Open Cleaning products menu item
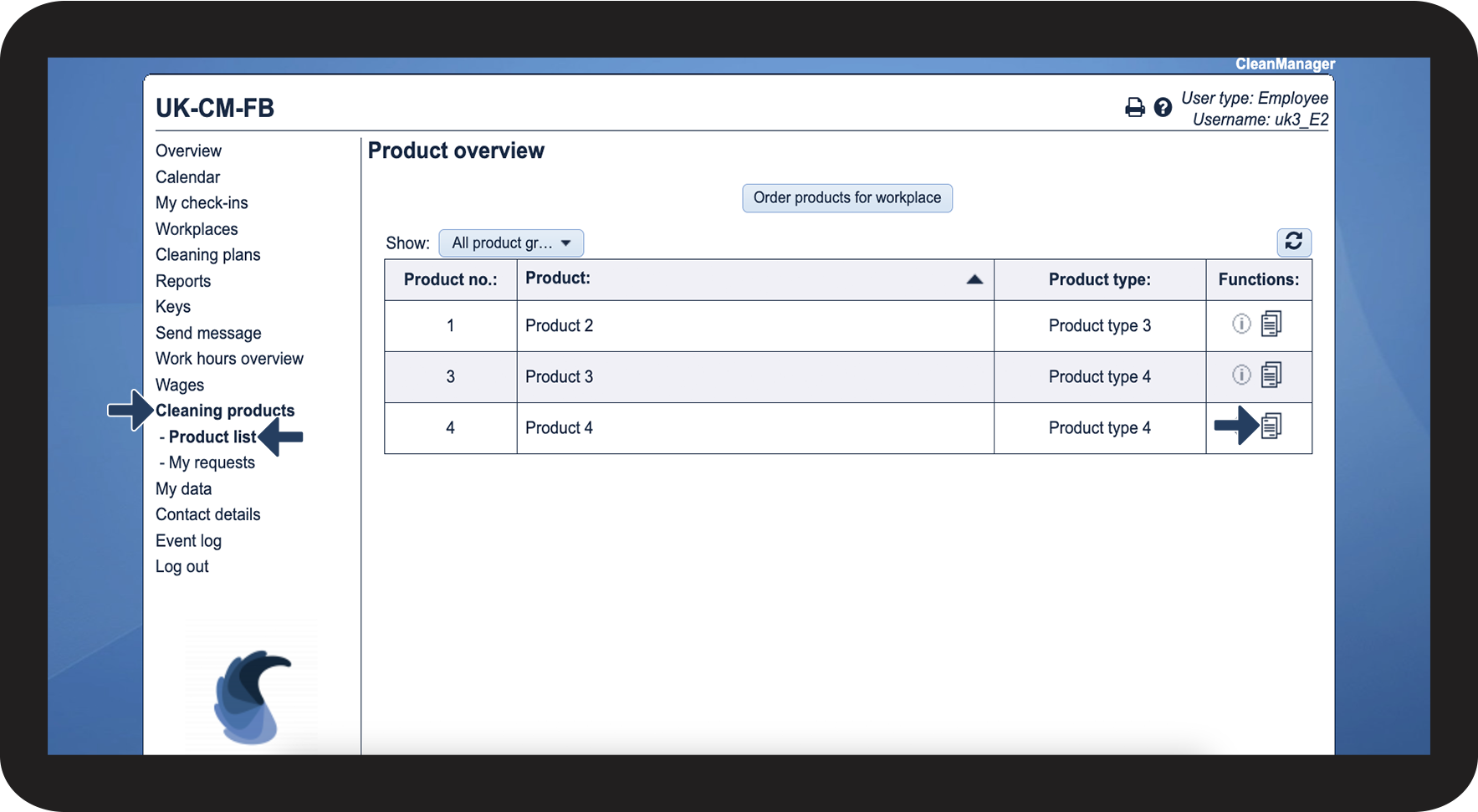Viewport: 1478px width, 812px height. click(x=225, y=411)
